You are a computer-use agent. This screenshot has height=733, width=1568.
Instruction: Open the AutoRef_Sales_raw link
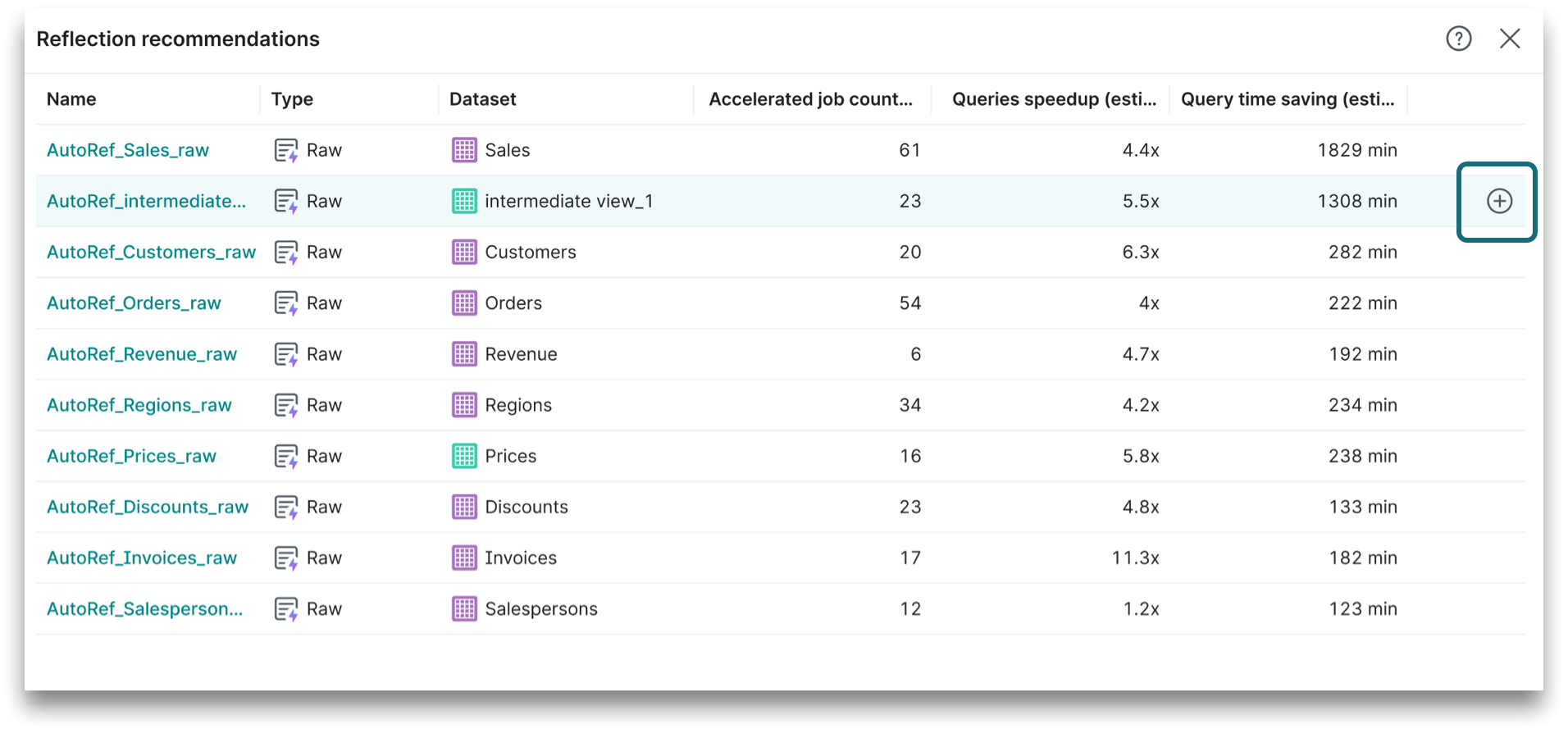pyautogui.click(x=128, y=150)
